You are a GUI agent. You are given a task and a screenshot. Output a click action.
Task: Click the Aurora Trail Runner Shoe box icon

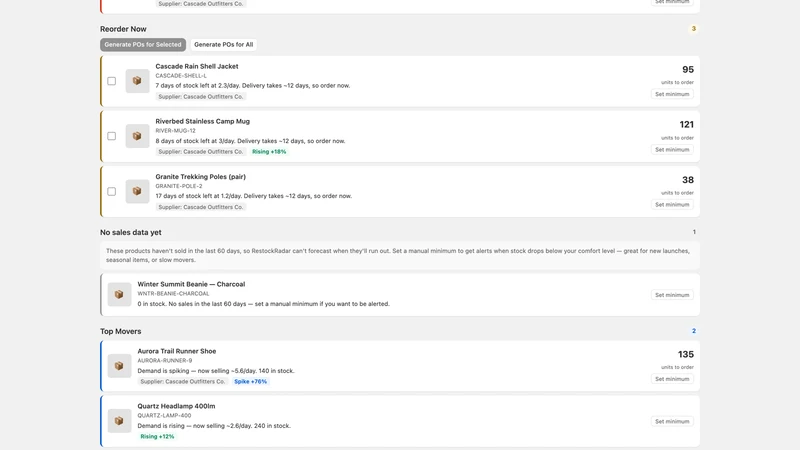click(119, 366)
